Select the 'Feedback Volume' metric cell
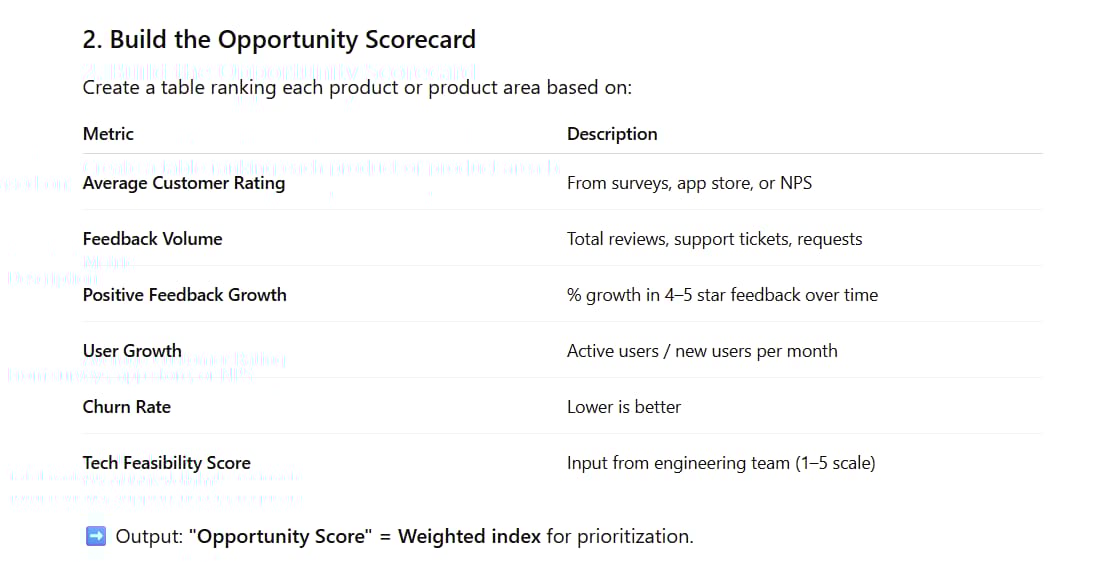Image resolution: width=1115 pixels, height=562 pixels. point(153,239)
